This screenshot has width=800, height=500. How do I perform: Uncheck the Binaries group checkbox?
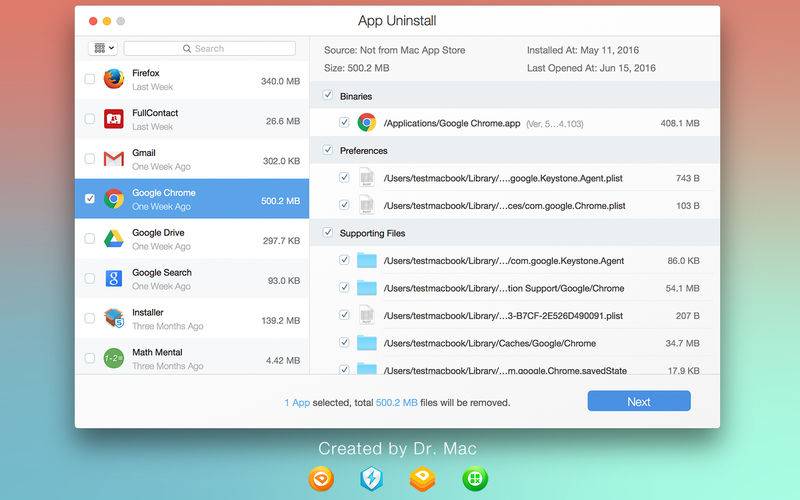point(328,95)
